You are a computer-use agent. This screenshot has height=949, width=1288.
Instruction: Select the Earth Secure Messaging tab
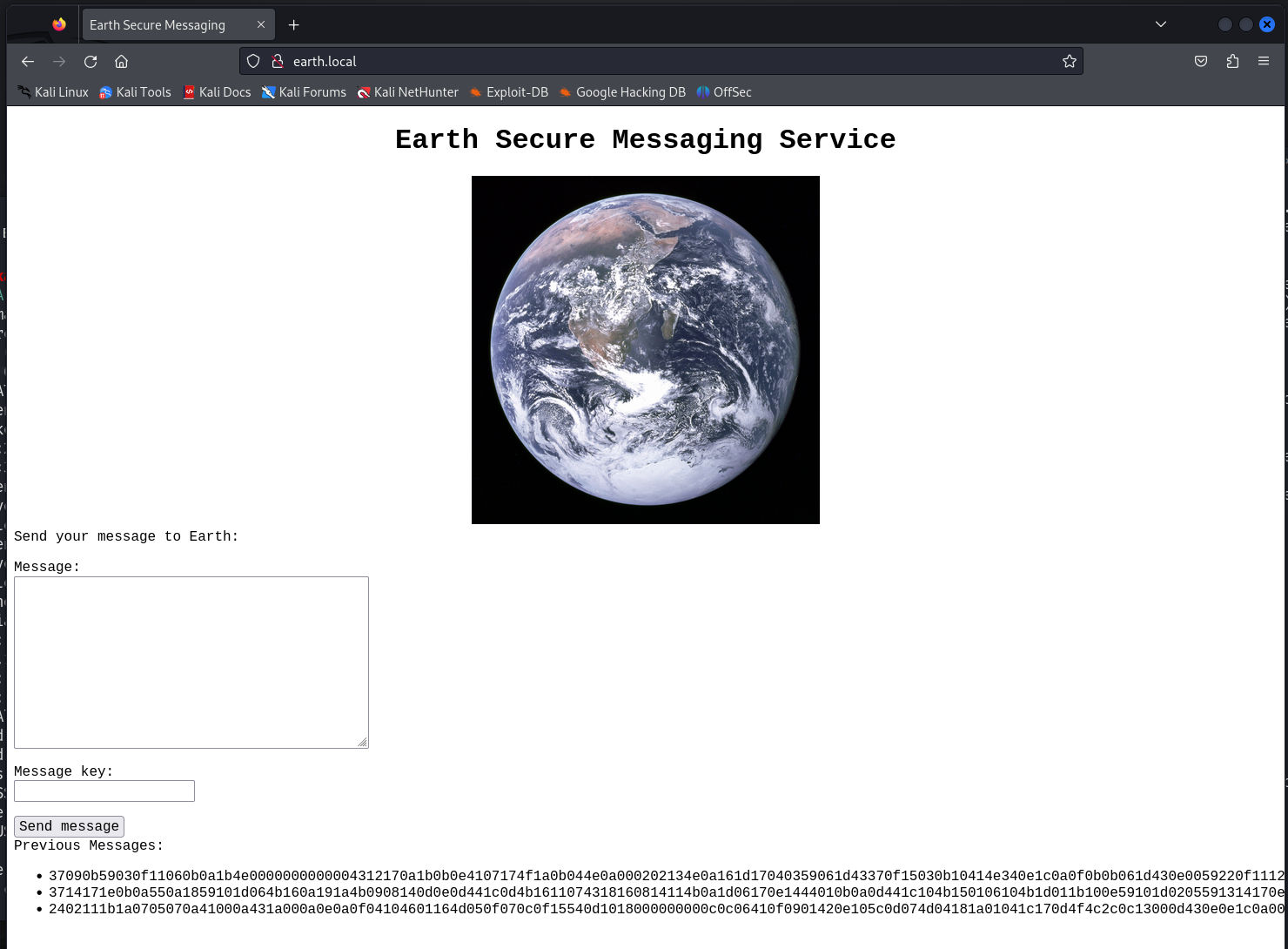[x=178, y=24]
